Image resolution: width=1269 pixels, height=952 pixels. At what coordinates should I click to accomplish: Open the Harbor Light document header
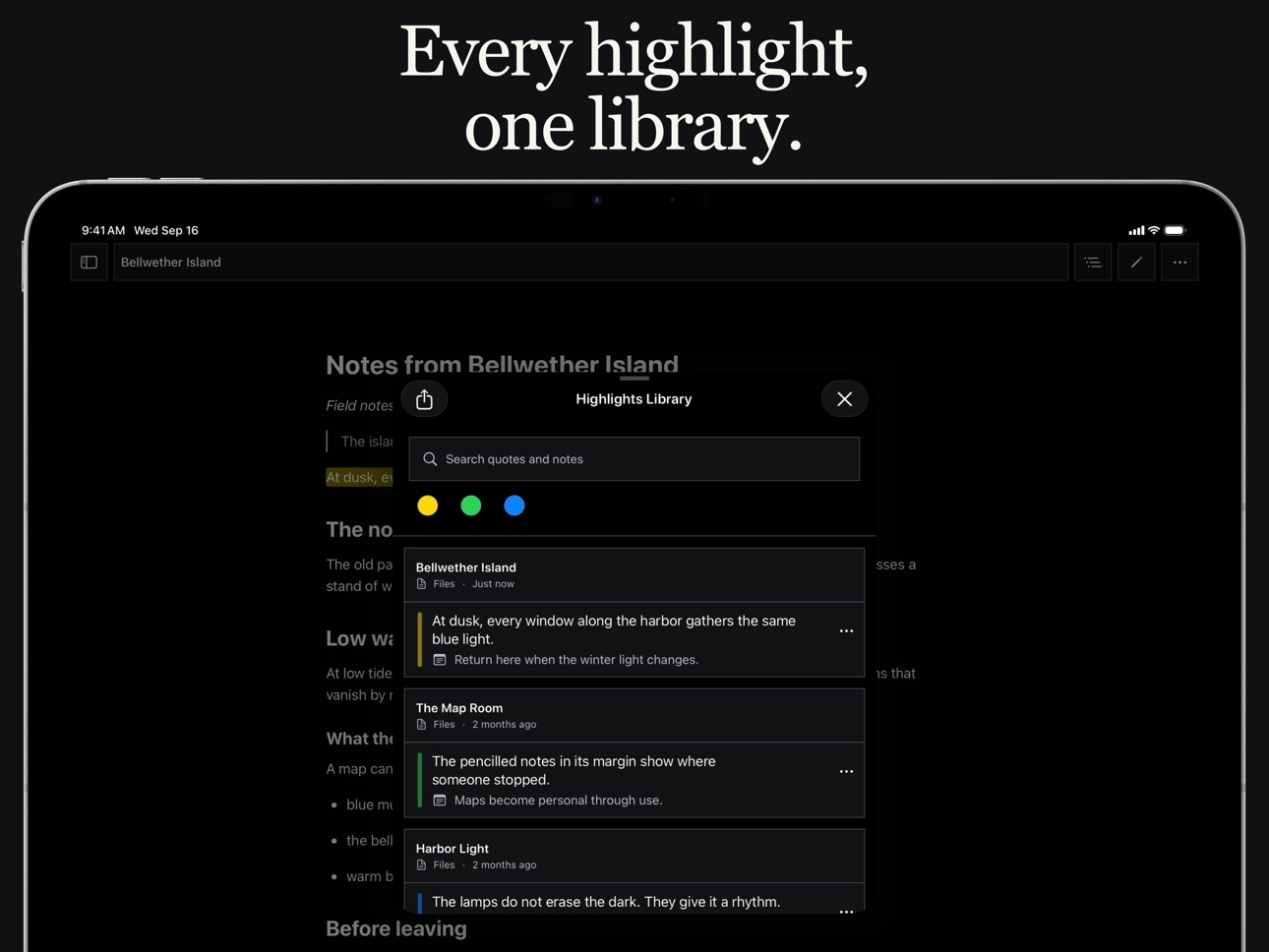[x=634, y=857]
